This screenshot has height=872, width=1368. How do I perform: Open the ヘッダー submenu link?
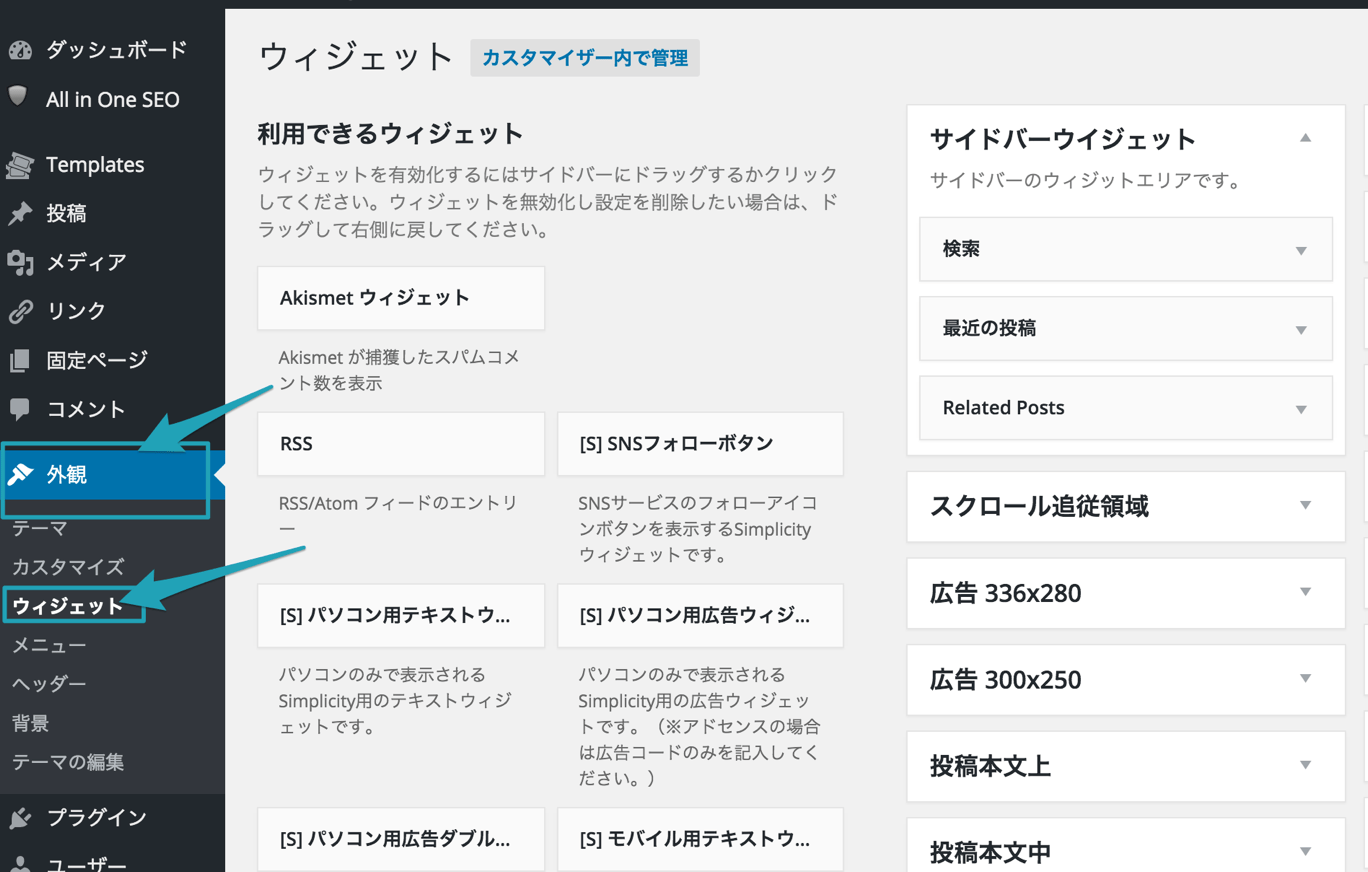pyautogui.click(x=49, y=684)
